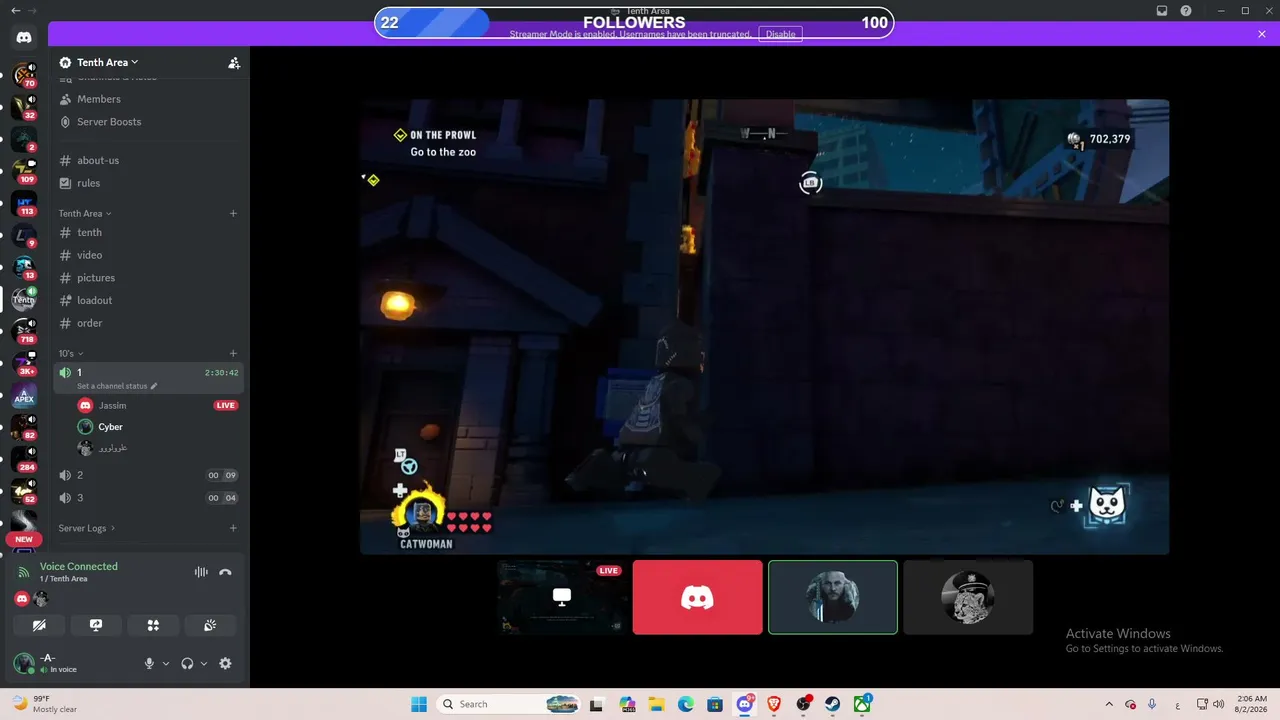Select the order text channel
Image resolution: width=1280 pixels, height=720 pixels.
[x=148, y=323]
